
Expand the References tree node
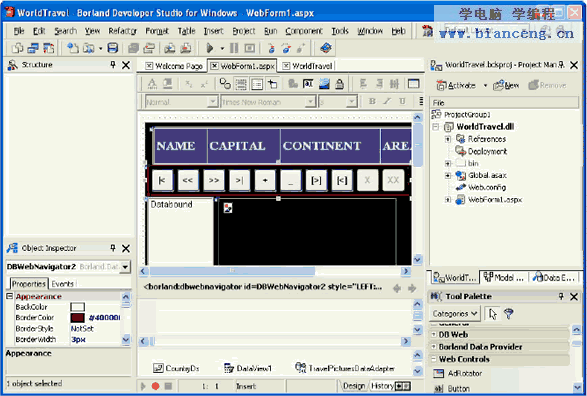coord(448,139)
